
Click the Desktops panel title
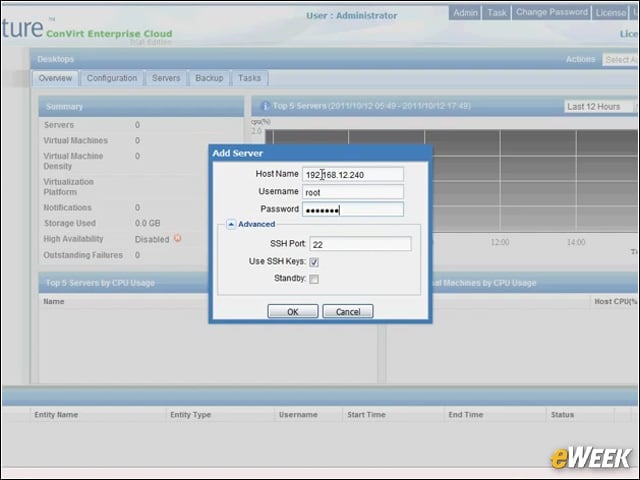click(56, 59)
